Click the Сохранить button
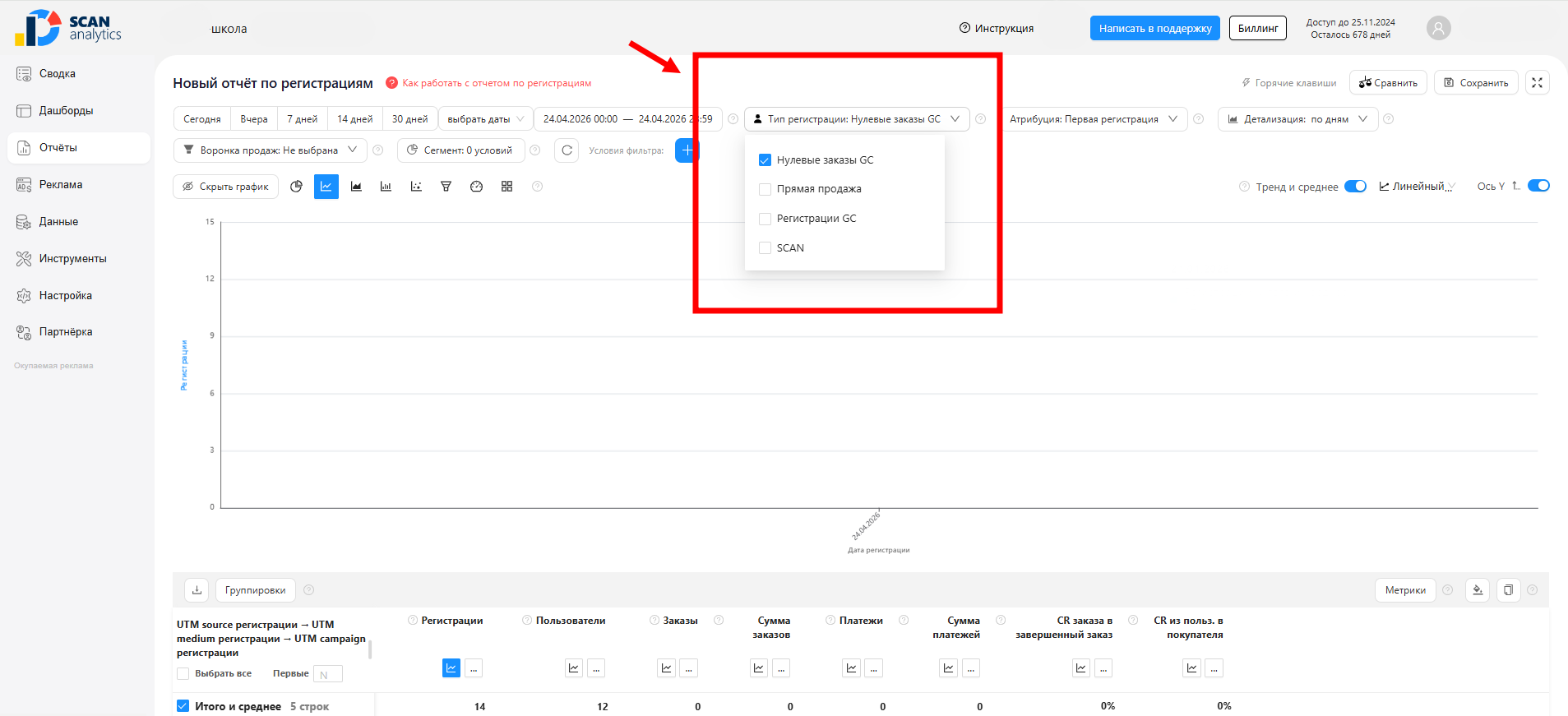1568x716 pixels. (1476, 82)
